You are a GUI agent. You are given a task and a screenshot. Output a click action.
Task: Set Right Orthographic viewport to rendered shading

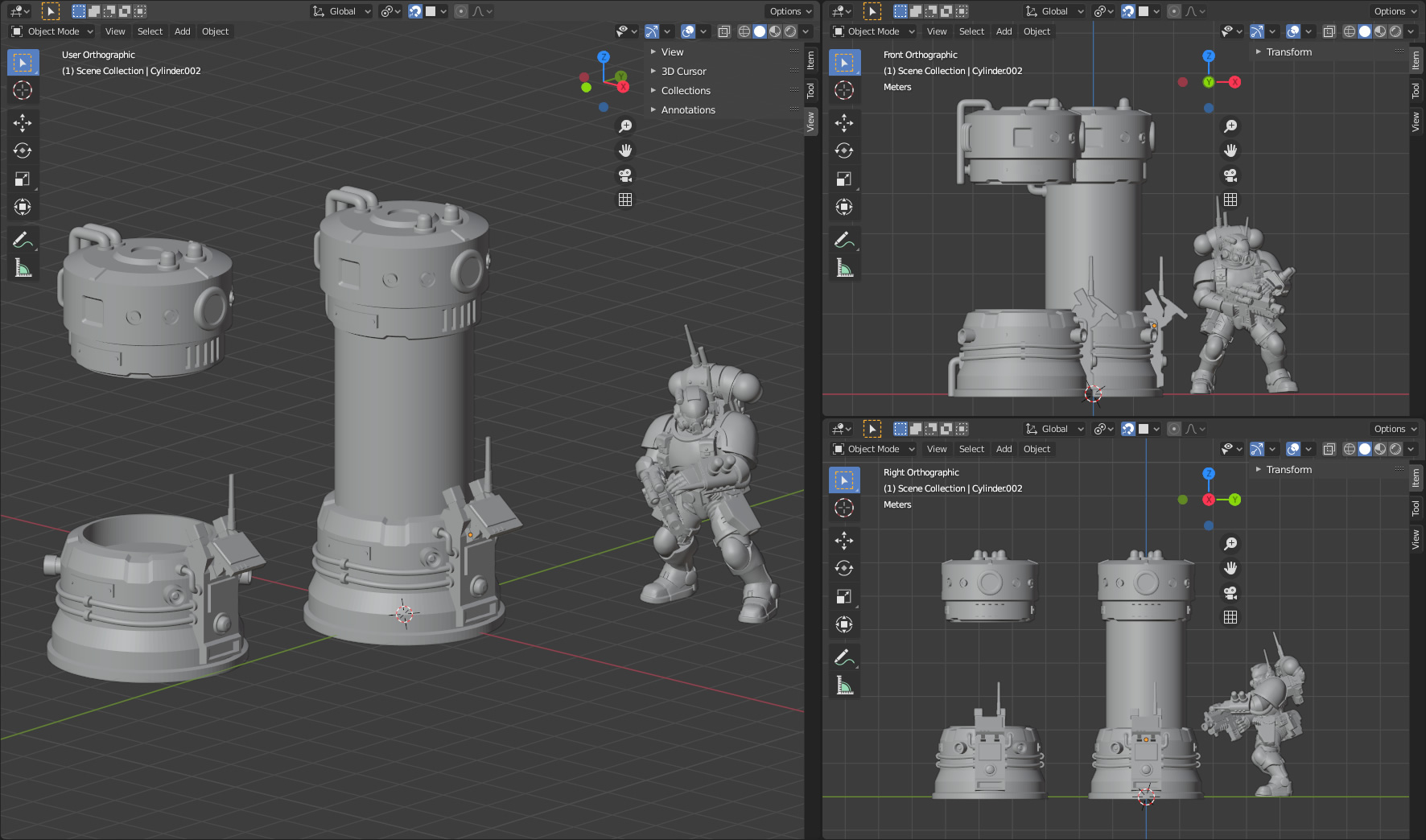1395,449
